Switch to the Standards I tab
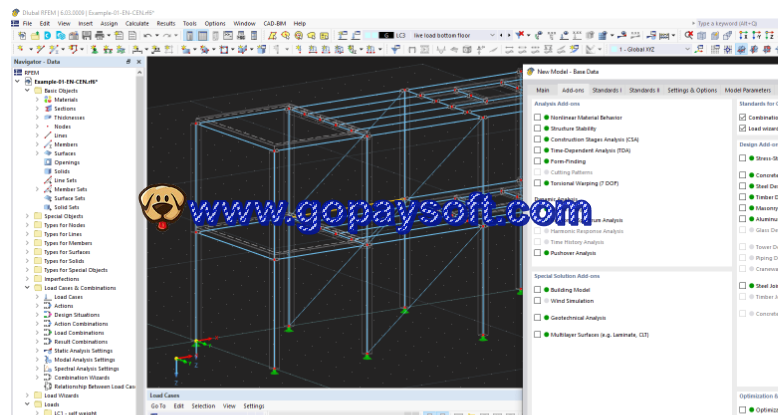The width and height of the screenshot is (778, 415). click(607, 90)
